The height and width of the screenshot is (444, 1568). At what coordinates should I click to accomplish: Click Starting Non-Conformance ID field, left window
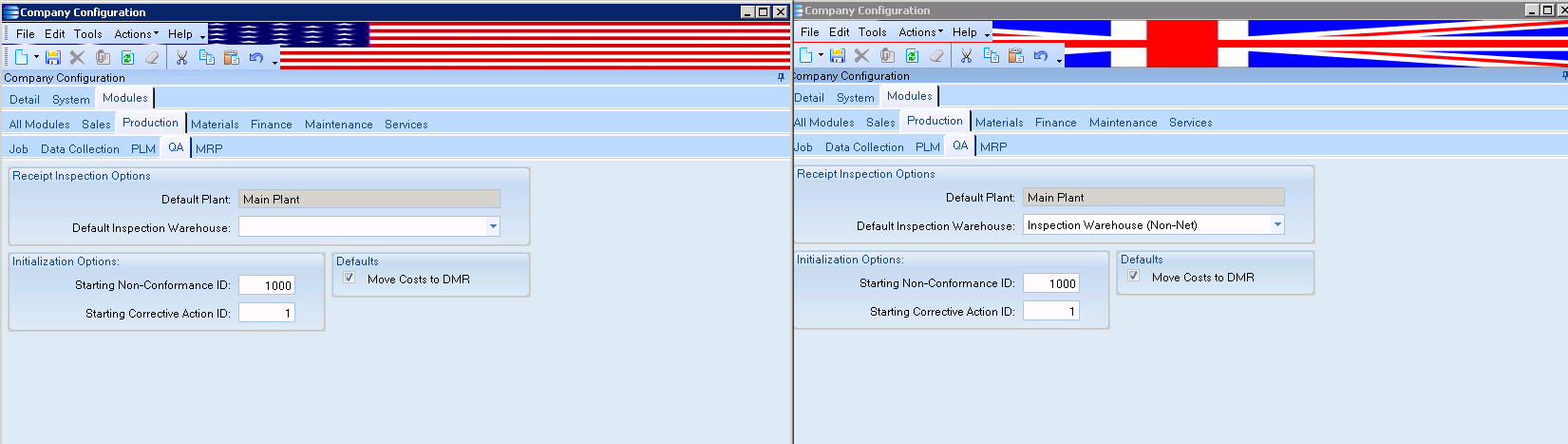pos(267,285)
